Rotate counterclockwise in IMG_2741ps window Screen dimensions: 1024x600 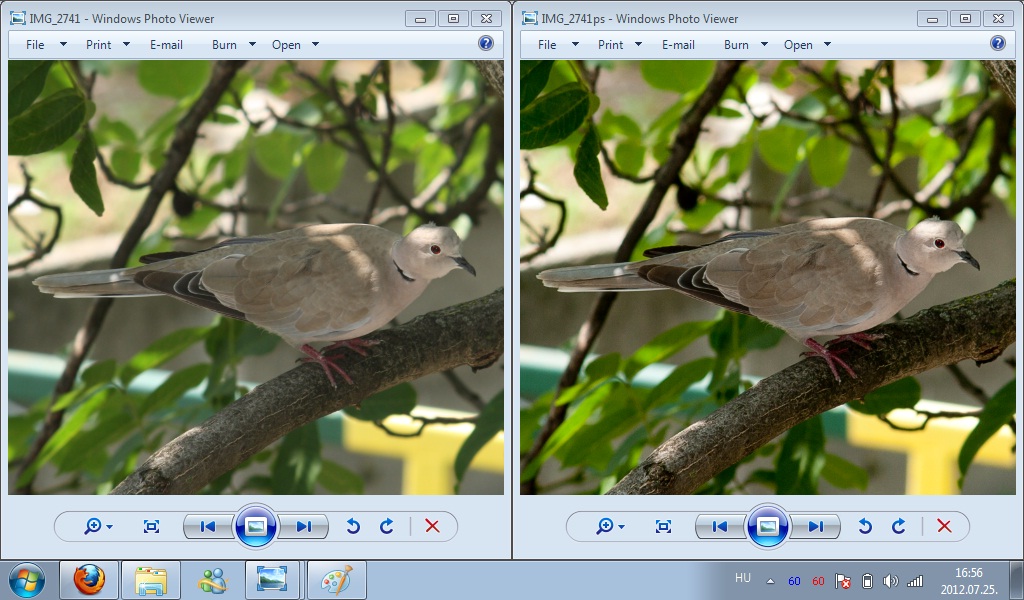(865, 526)
